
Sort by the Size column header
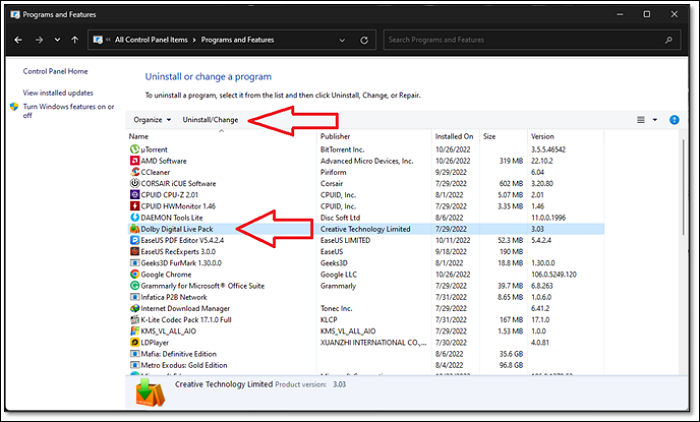504,136
